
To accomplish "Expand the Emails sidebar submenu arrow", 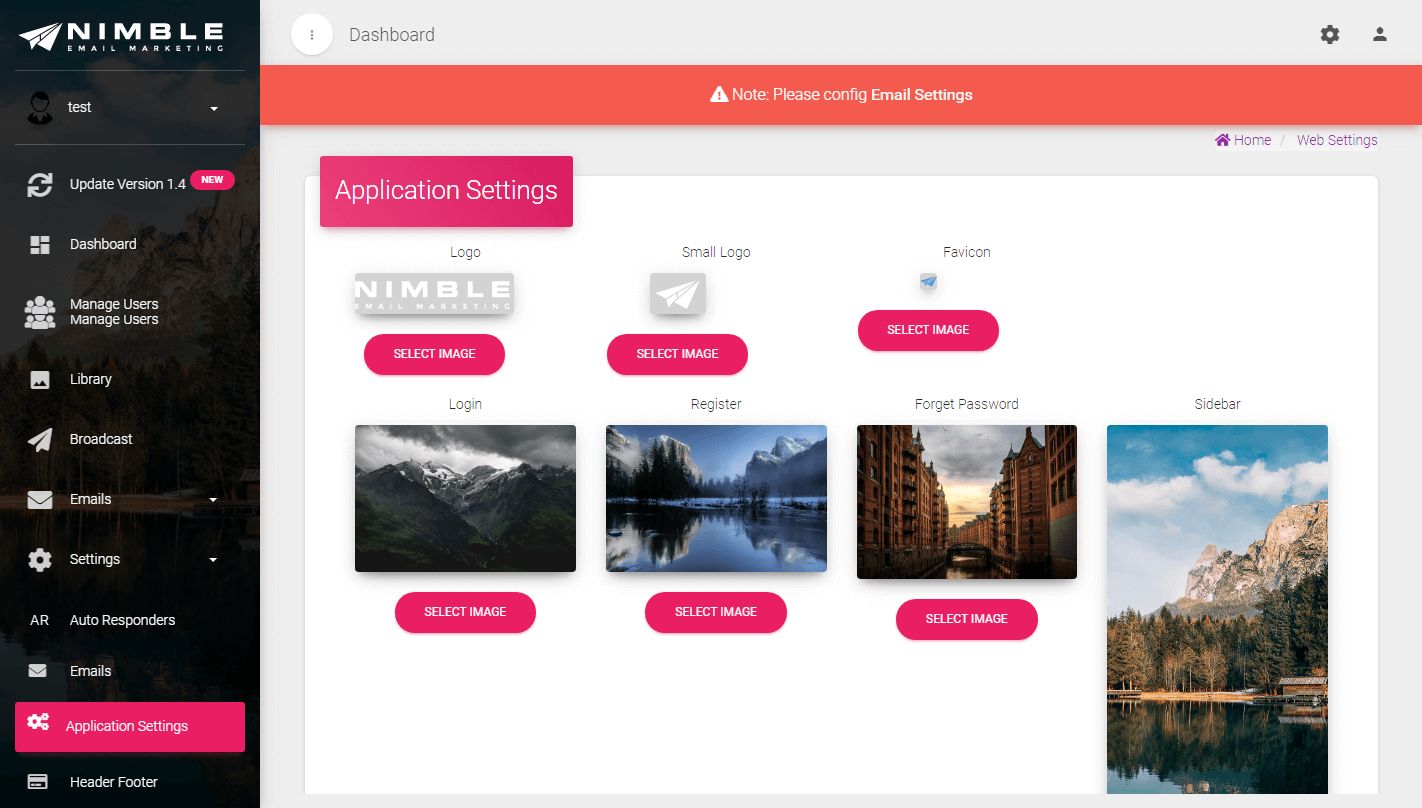I will pos(213,500).
